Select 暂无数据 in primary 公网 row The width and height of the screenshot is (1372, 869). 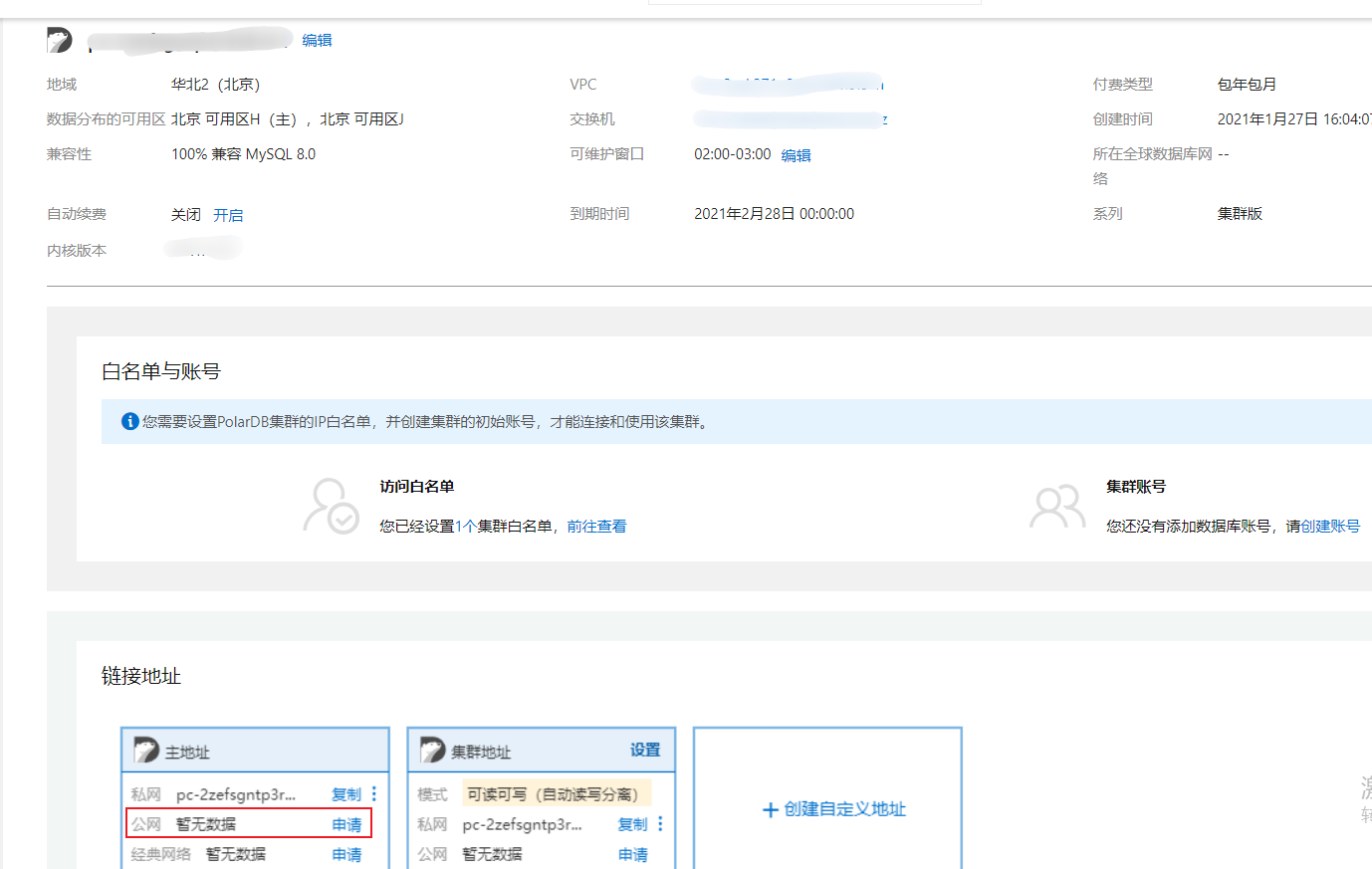click(x=206, y=824)
